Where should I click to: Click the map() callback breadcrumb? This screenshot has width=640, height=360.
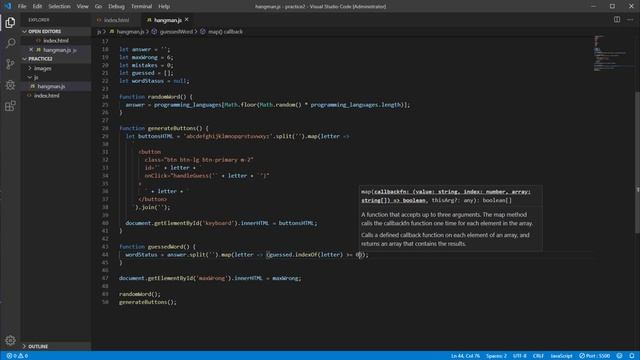[x=225, y=31]
